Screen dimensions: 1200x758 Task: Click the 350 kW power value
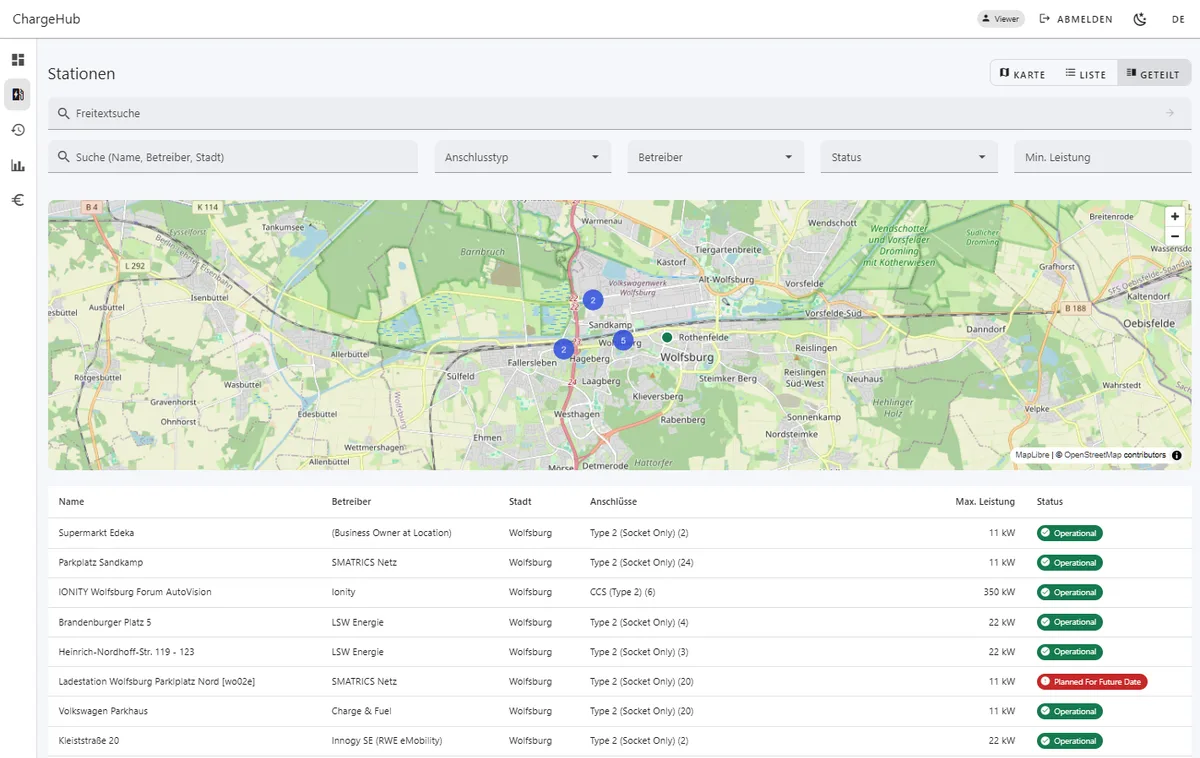(x=999, y=592)
